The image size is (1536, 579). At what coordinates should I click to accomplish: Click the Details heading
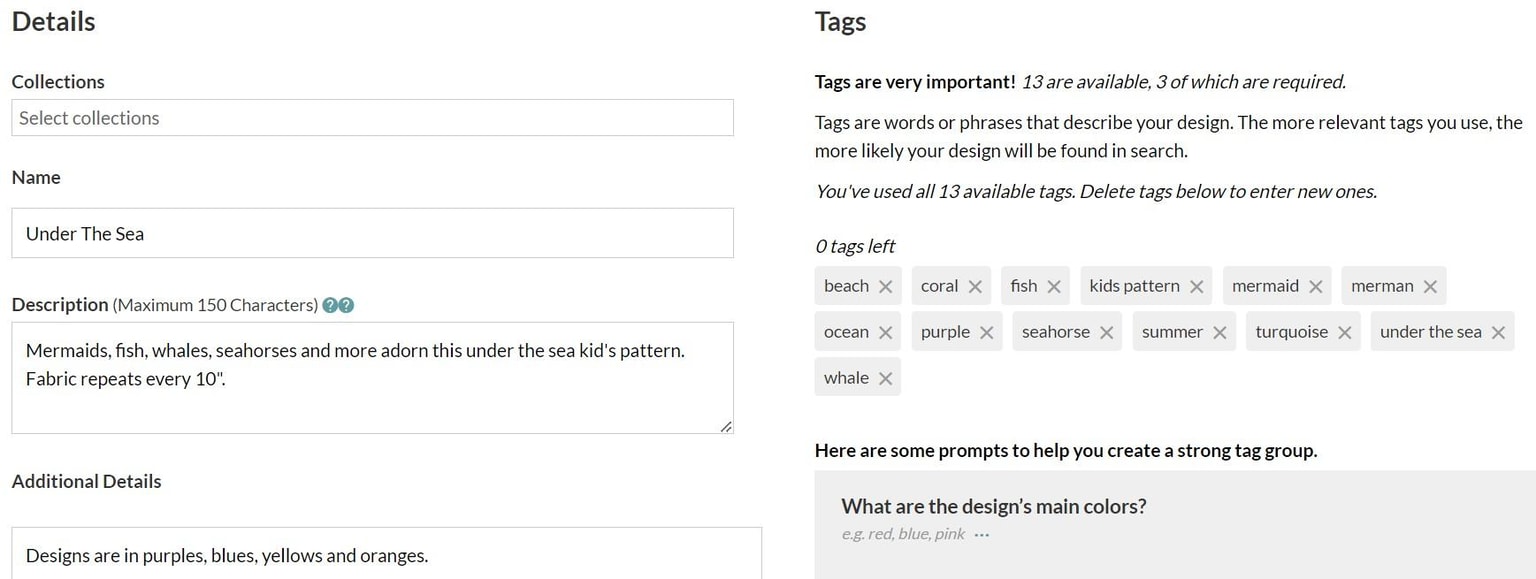pos(54,22)
